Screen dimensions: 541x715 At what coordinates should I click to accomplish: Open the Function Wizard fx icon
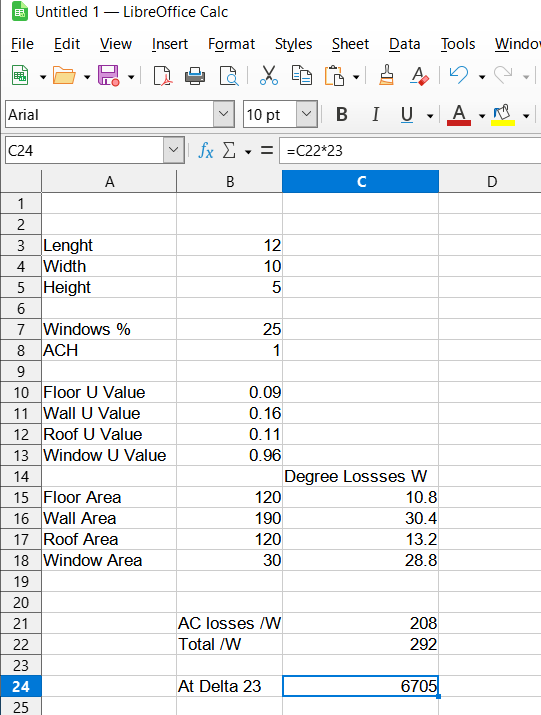[206, 150]
